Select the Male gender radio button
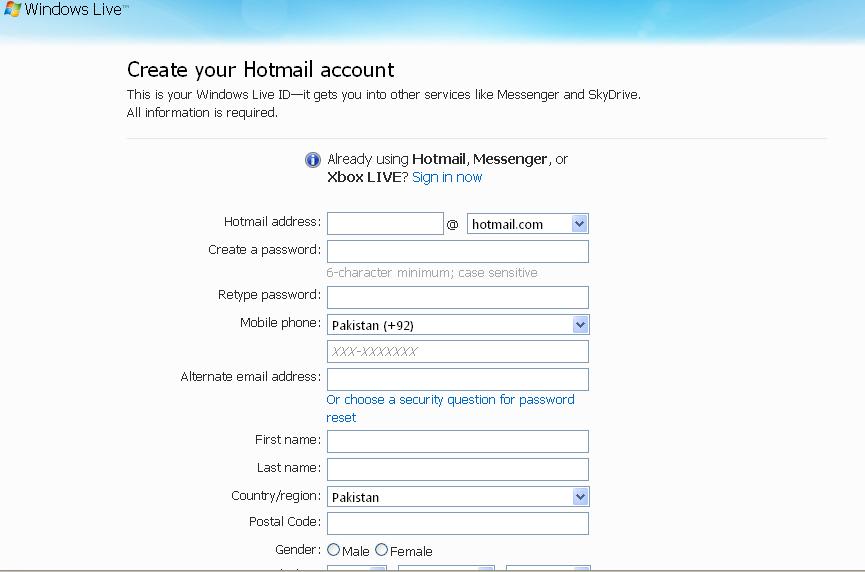 click(333, 550)
